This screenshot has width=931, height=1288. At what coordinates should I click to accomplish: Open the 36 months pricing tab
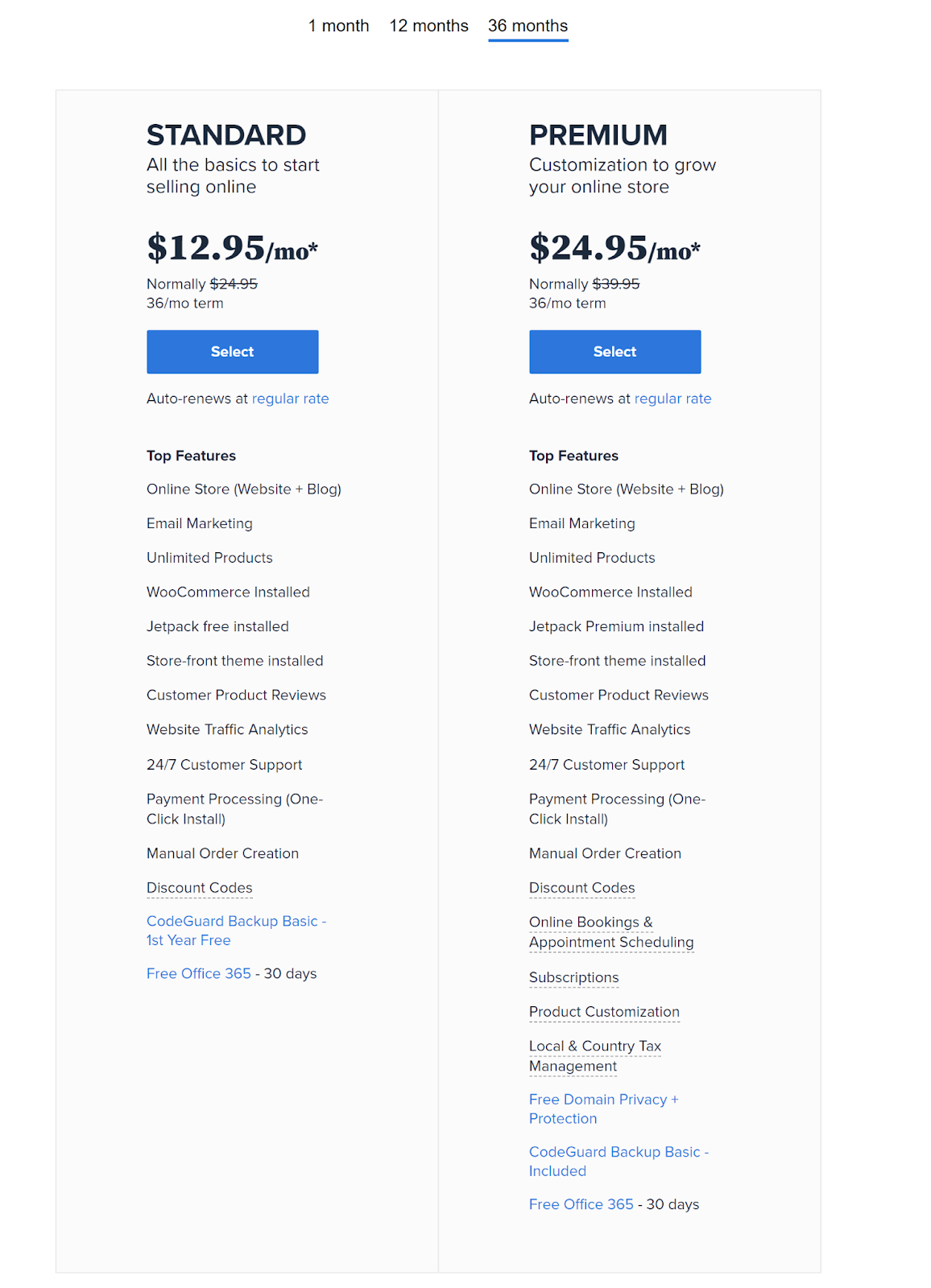(528, 26)
